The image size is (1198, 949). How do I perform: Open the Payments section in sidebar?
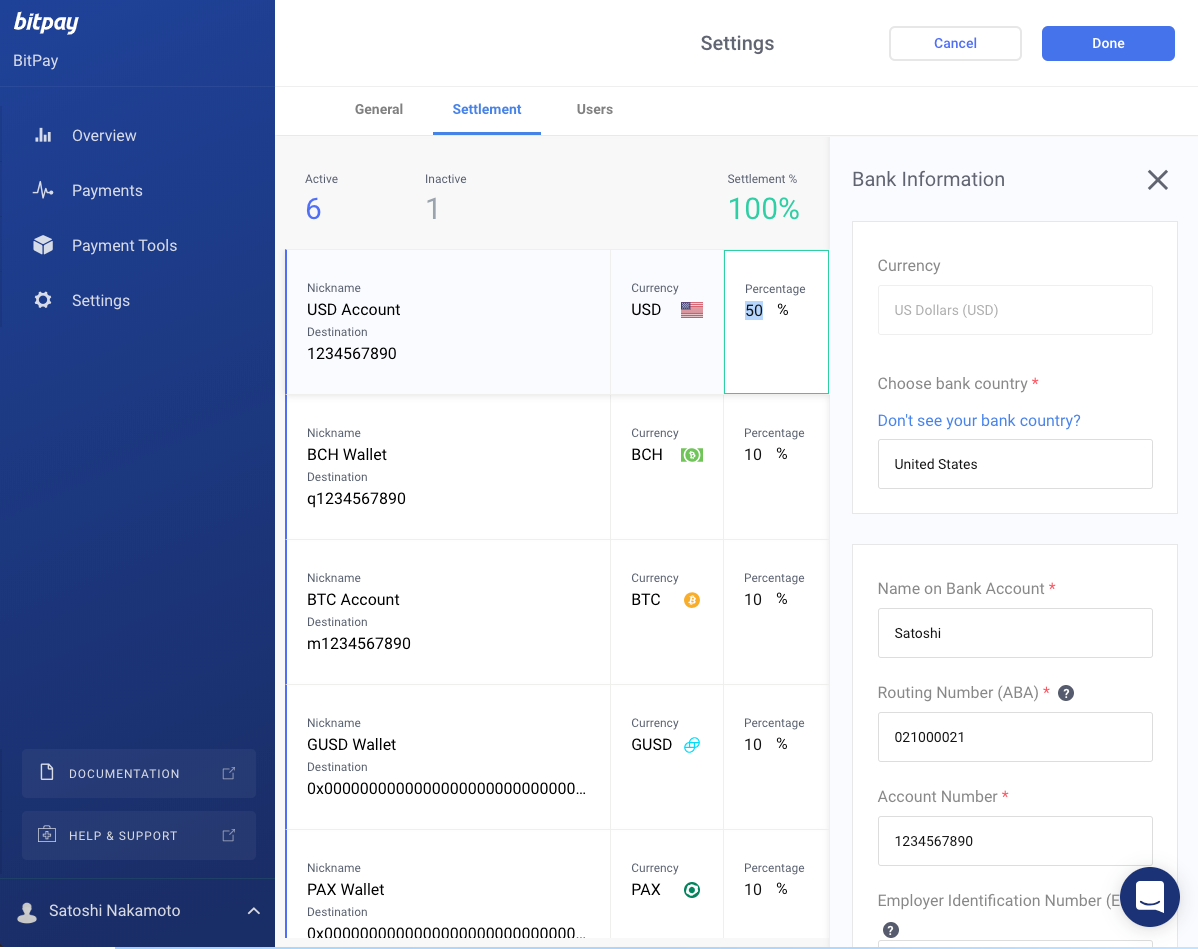44,190
